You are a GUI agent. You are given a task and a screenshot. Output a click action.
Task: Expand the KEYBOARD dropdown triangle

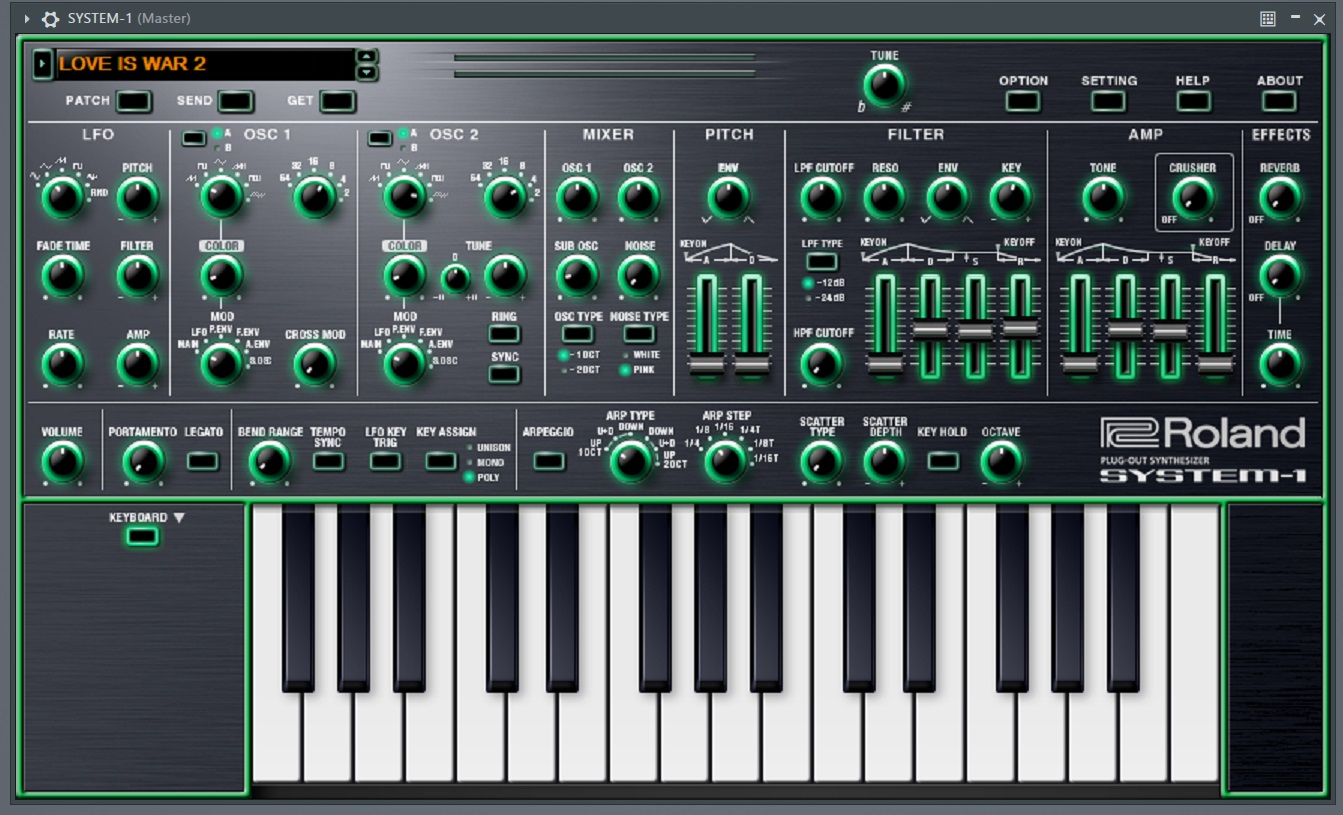tap(179, 518)
